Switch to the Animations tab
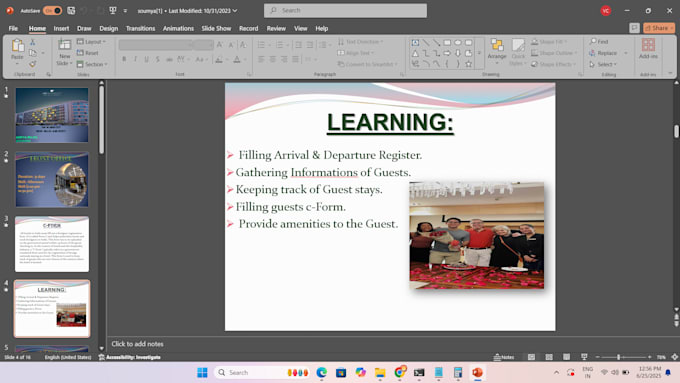Screen dimensions: 680x383 point(178,28)
